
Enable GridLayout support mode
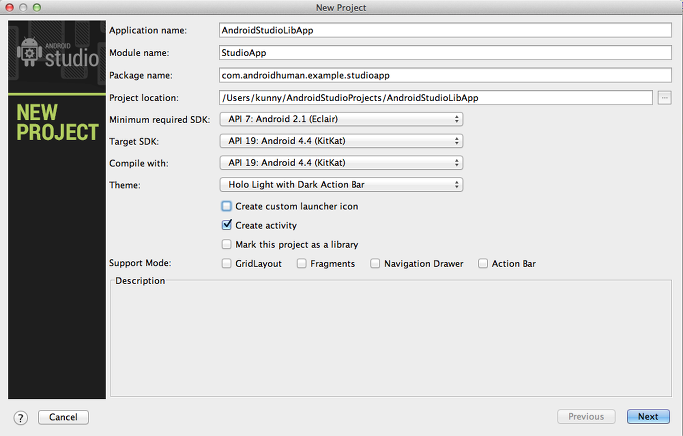coord(227,264)
